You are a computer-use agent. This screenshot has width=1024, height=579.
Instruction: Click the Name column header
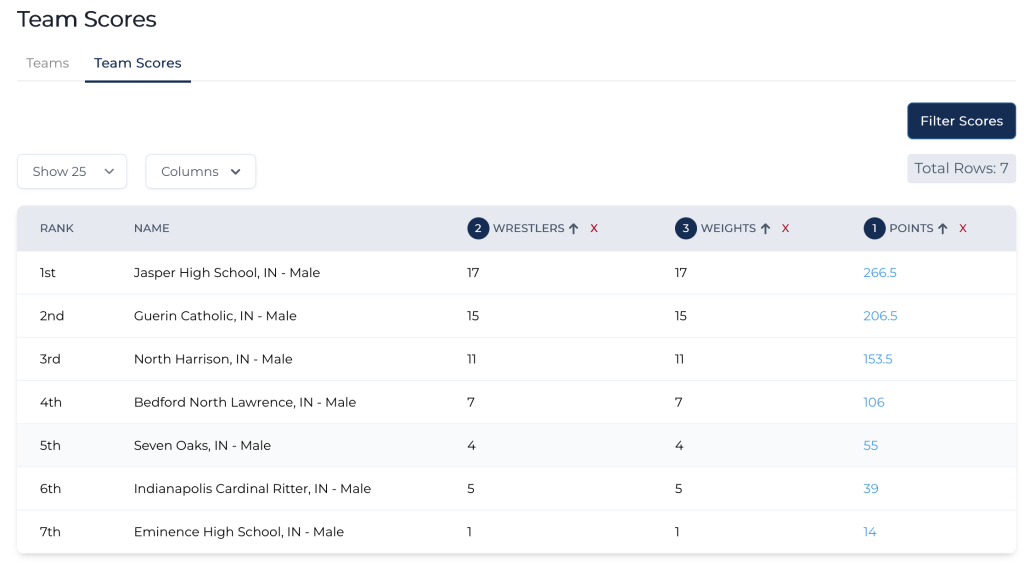pos(152,229)
